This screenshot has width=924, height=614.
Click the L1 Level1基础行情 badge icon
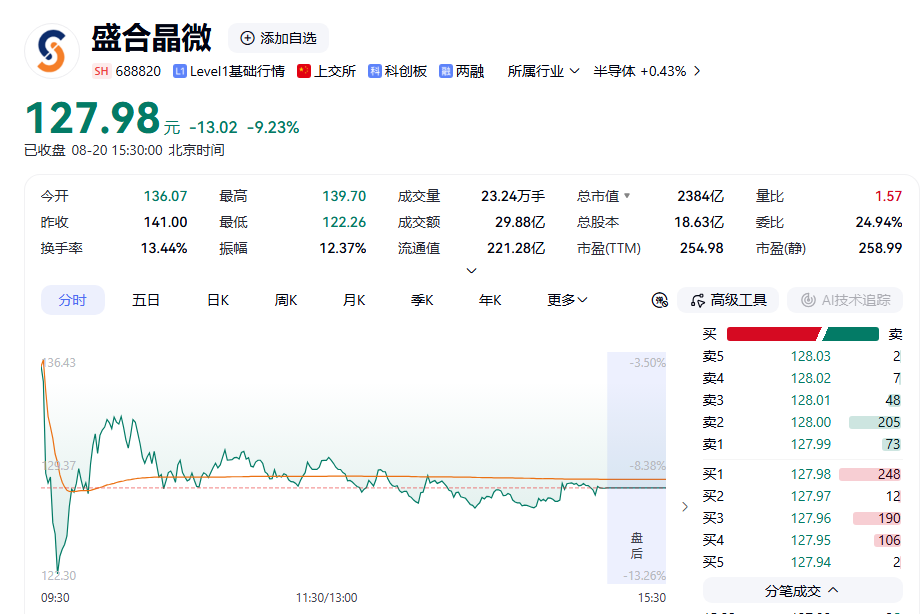180,71
